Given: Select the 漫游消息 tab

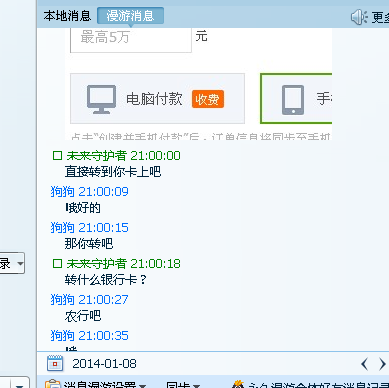Looking at the screenshot, I should coord(130,16).
